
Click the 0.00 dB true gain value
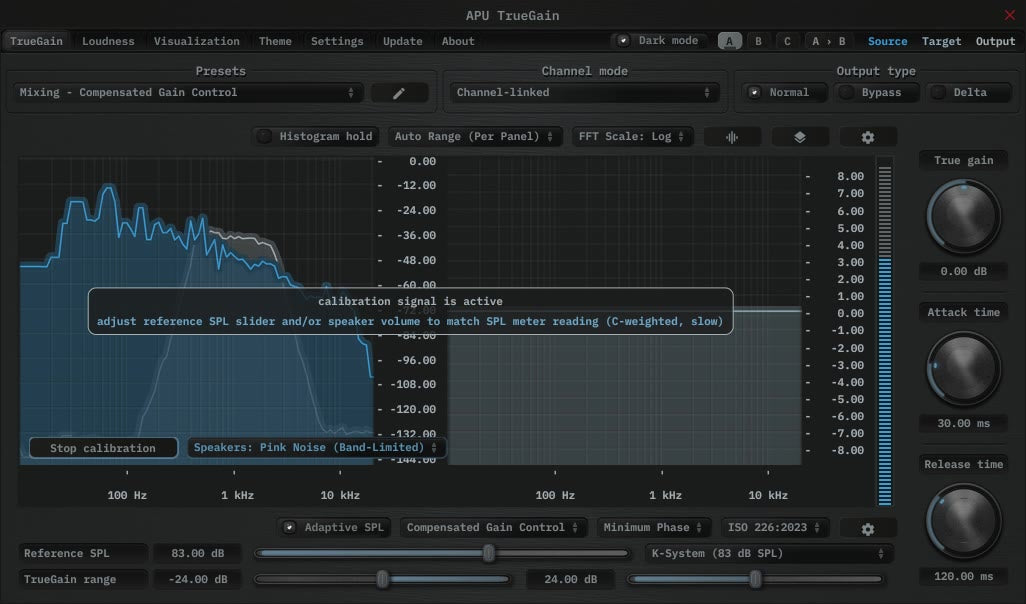coord(963,271)
